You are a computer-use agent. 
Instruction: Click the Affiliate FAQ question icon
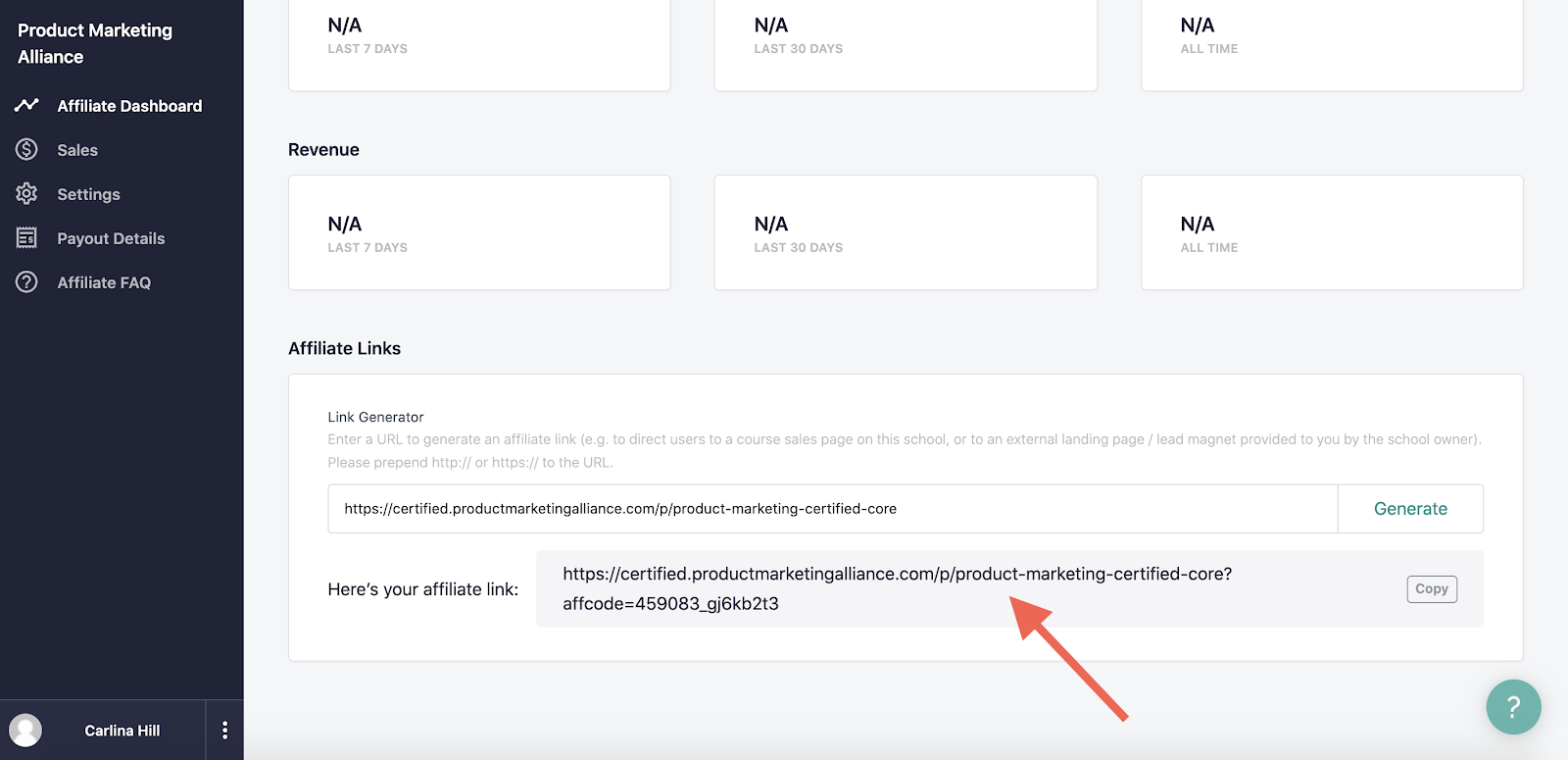26,281
